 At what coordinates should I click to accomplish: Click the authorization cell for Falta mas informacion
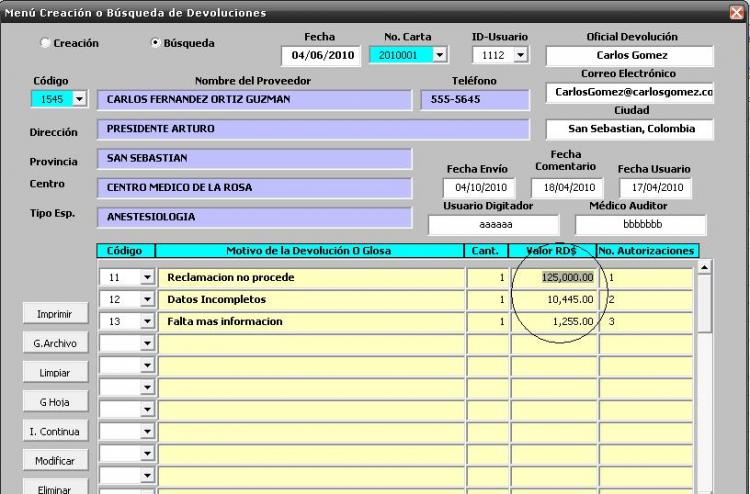[x=646, y=321]
